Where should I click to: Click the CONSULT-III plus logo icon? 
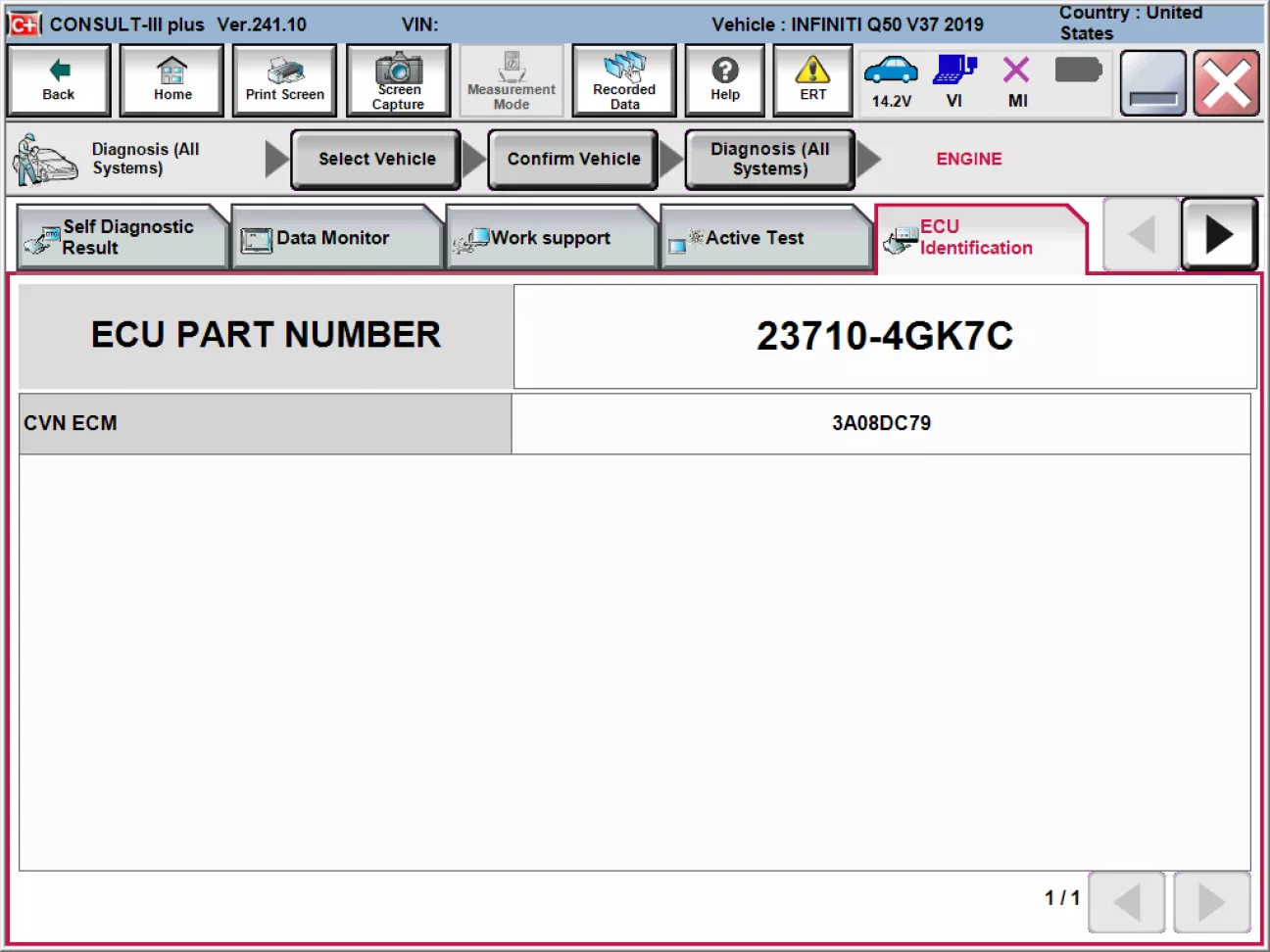click(24, 24)
